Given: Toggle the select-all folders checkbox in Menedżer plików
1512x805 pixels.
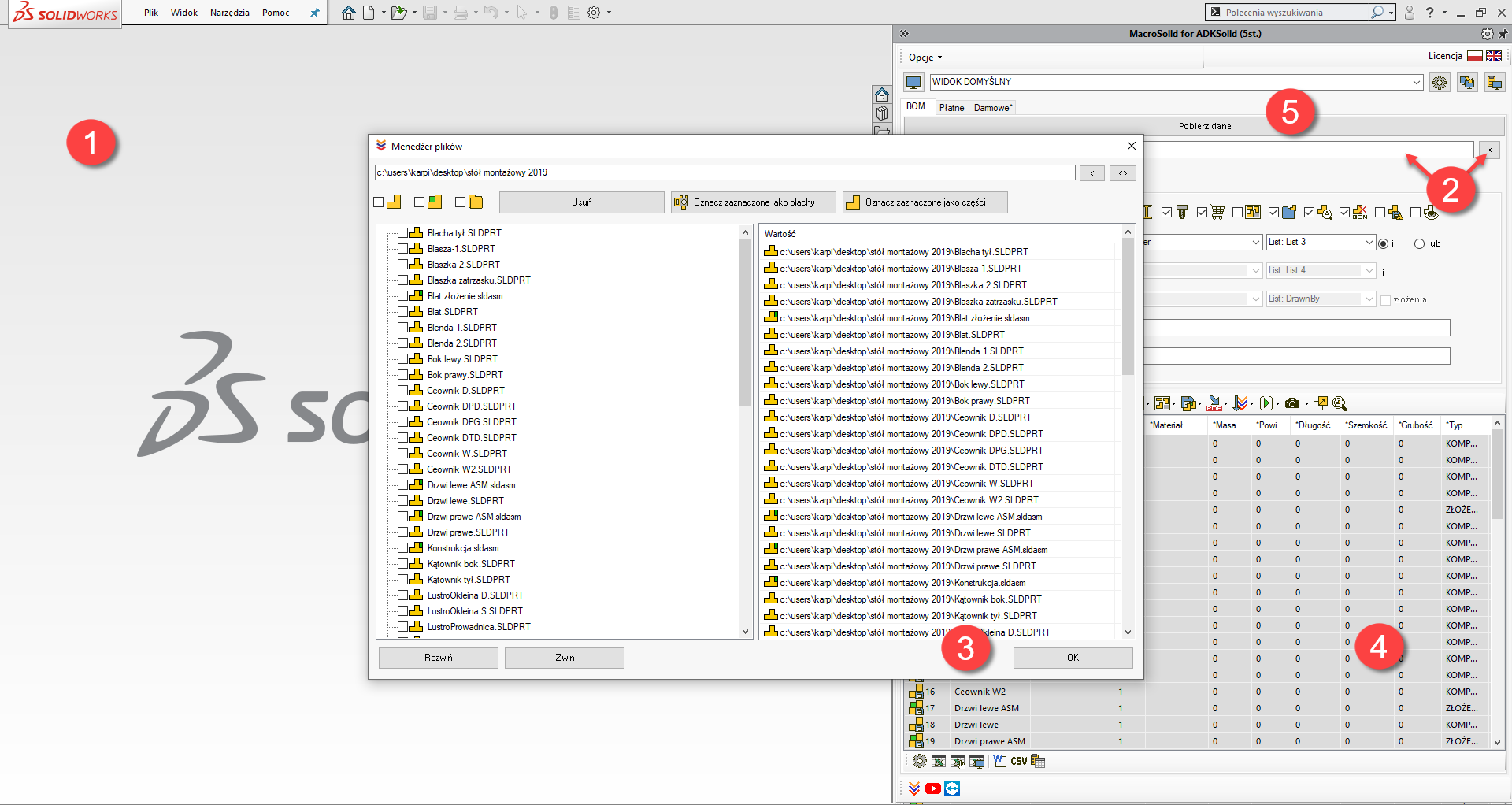Looking at the screenshot, I should tap(460, 202).
